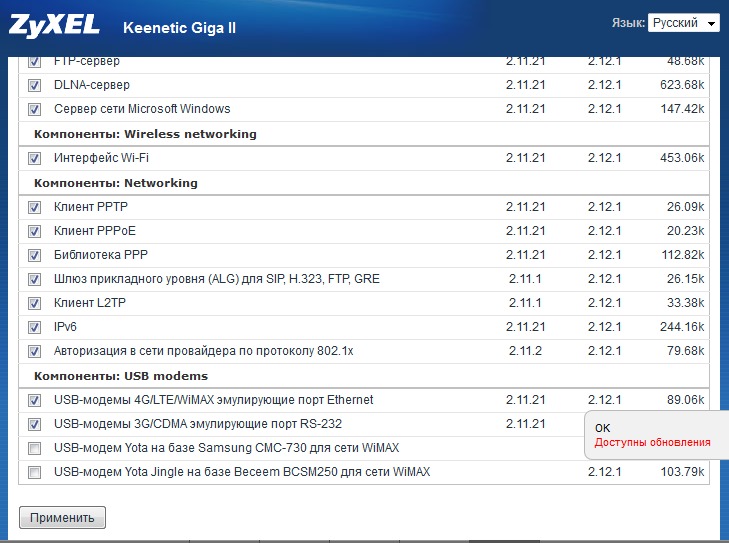Click the ZyXEL logo
Image resolution: width=729 pixels, height=543 pixels.
click(x=54, y=25)
